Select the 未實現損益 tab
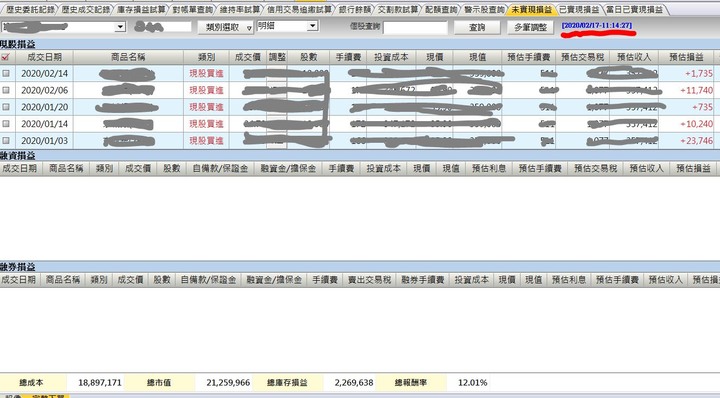This screenshot has height=398, width=720. (531, 9)
